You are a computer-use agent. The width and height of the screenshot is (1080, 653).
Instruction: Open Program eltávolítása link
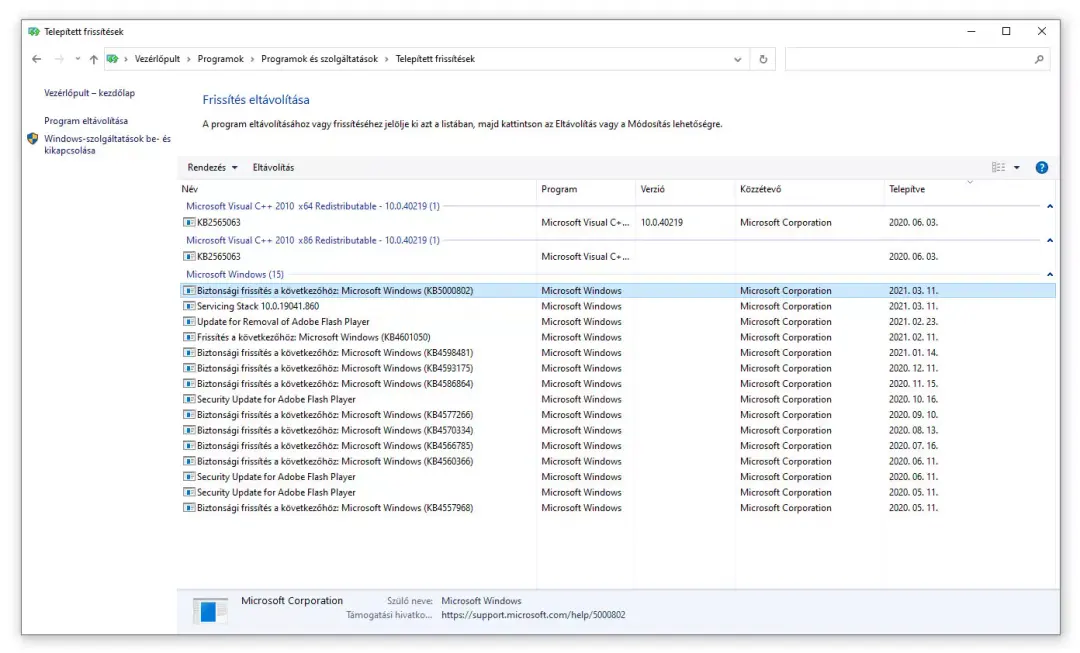pos(86,121)
